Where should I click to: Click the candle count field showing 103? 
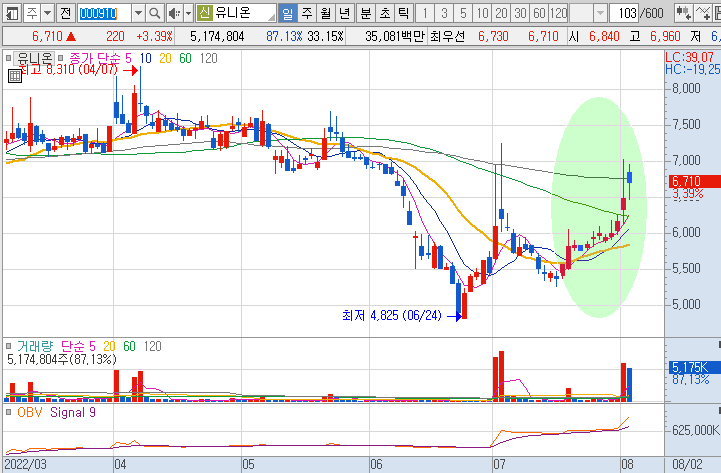(624, 13)
